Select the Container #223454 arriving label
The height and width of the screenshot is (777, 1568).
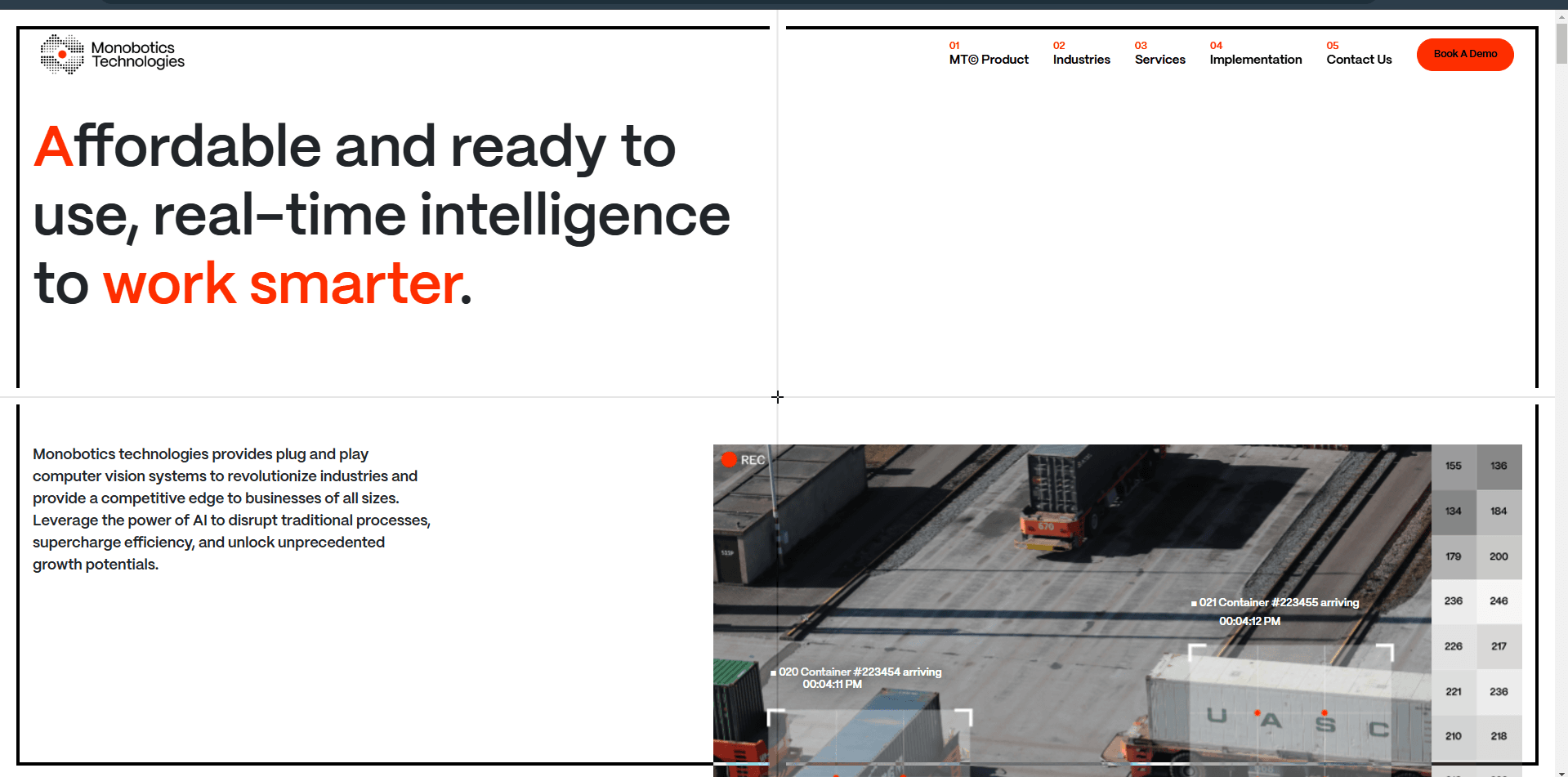[860, 672]
